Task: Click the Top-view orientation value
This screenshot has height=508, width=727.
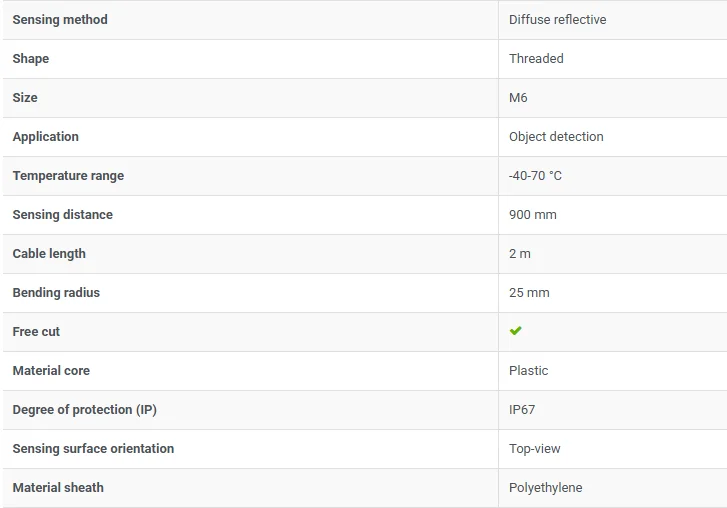Action: [534, 449]
